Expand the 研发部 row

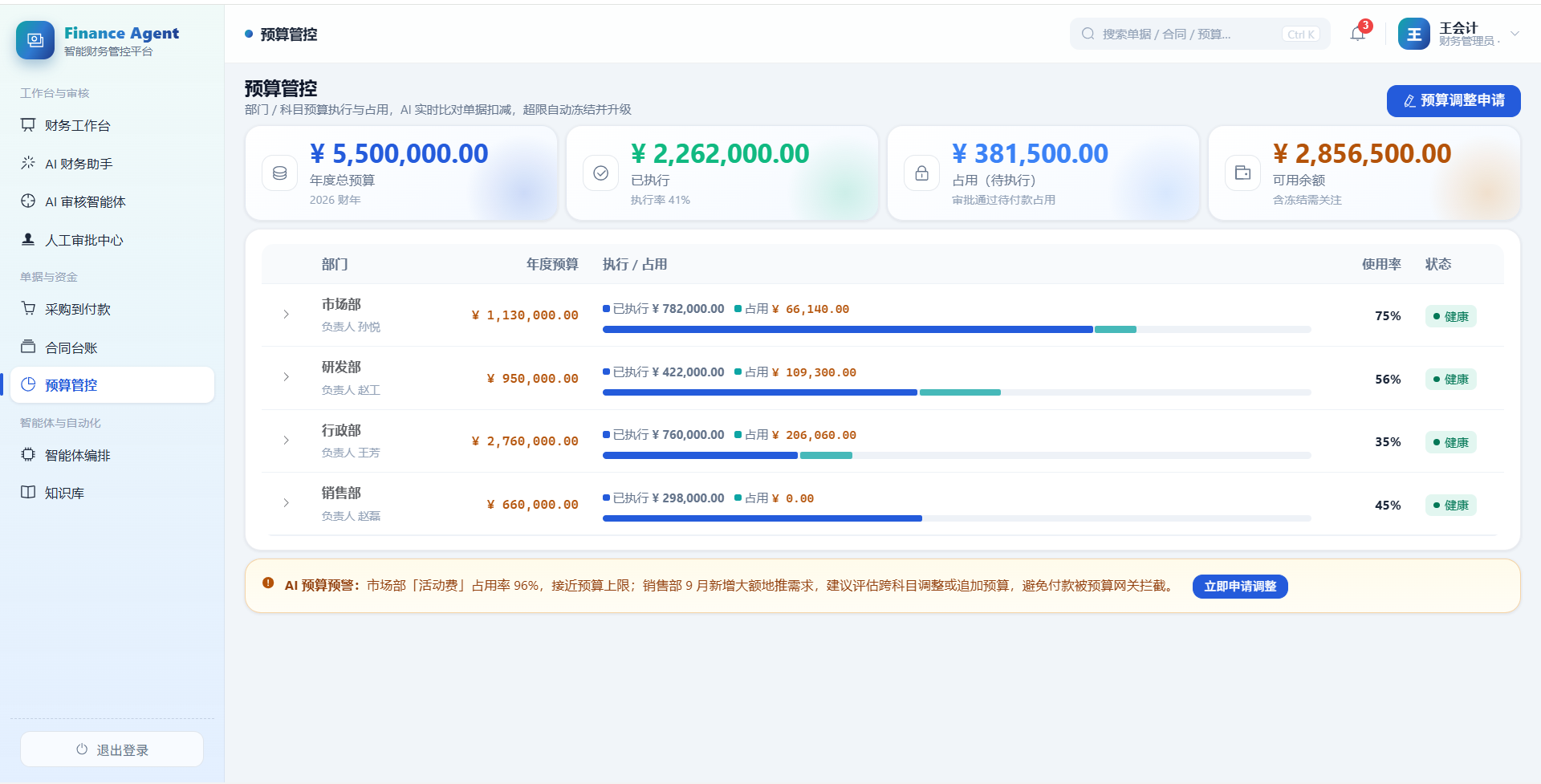point(287,377)
